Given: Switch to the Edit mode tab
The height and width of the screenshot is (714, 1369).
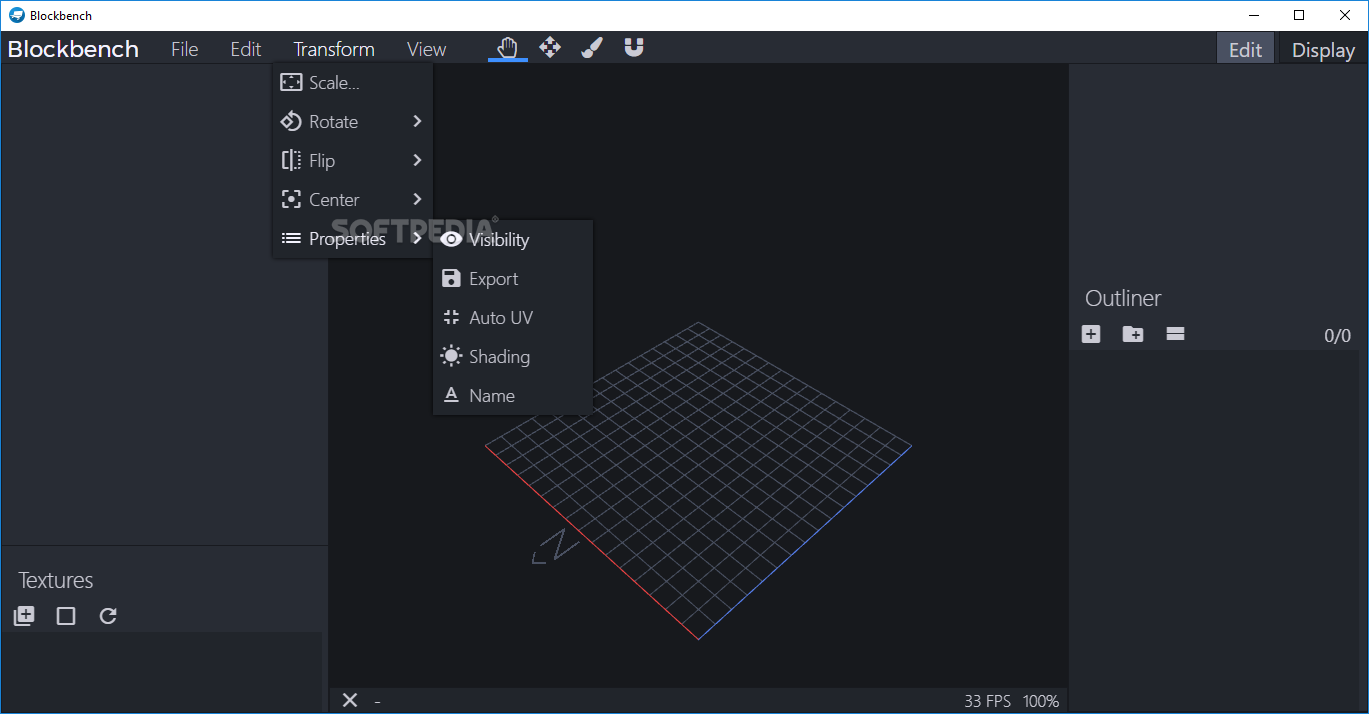Looking at the screenshot, I should pos(1245,49).
